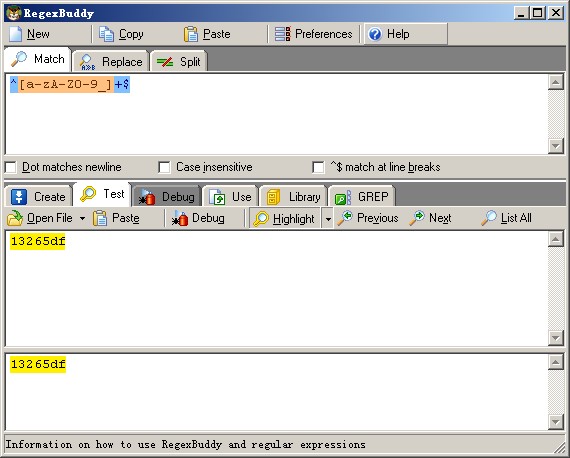
Task: Click lower pane scroll down arrow
Action: [555, 422]
